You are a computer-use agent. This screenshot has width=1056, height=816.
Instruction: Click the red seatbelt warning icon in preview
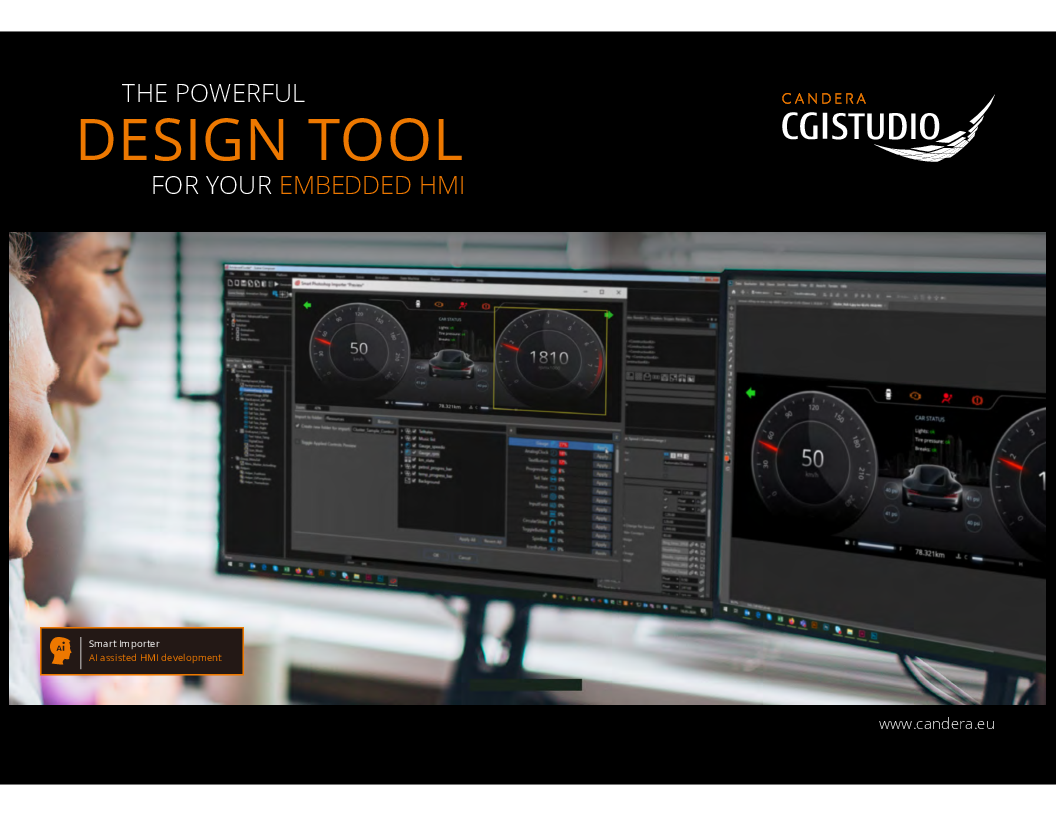[x=463, y=305]
